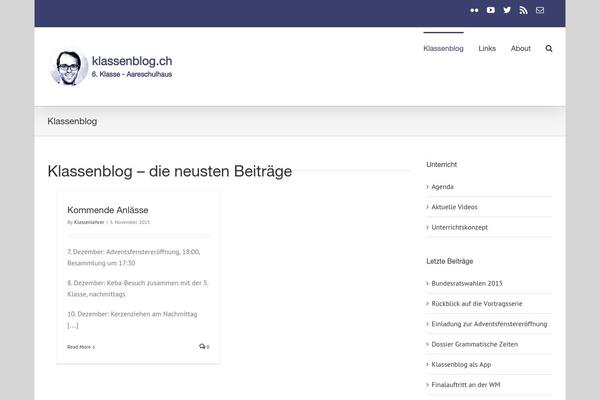This screenshot has width=600, height=400.
Task: Click the Letzte Beiträge sidebar heading
Action: point(450,261)
